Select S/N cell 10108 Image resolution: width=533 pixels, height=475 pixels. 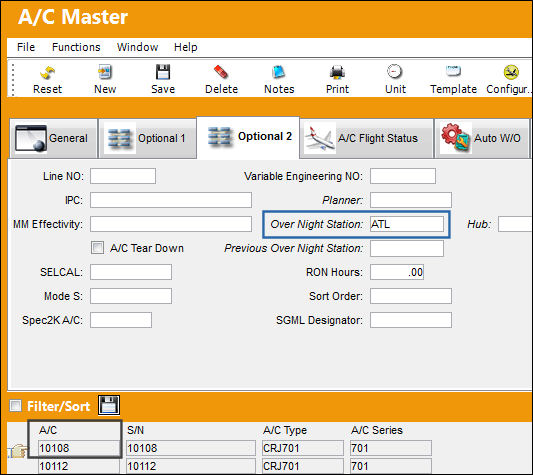click(191, 448)
